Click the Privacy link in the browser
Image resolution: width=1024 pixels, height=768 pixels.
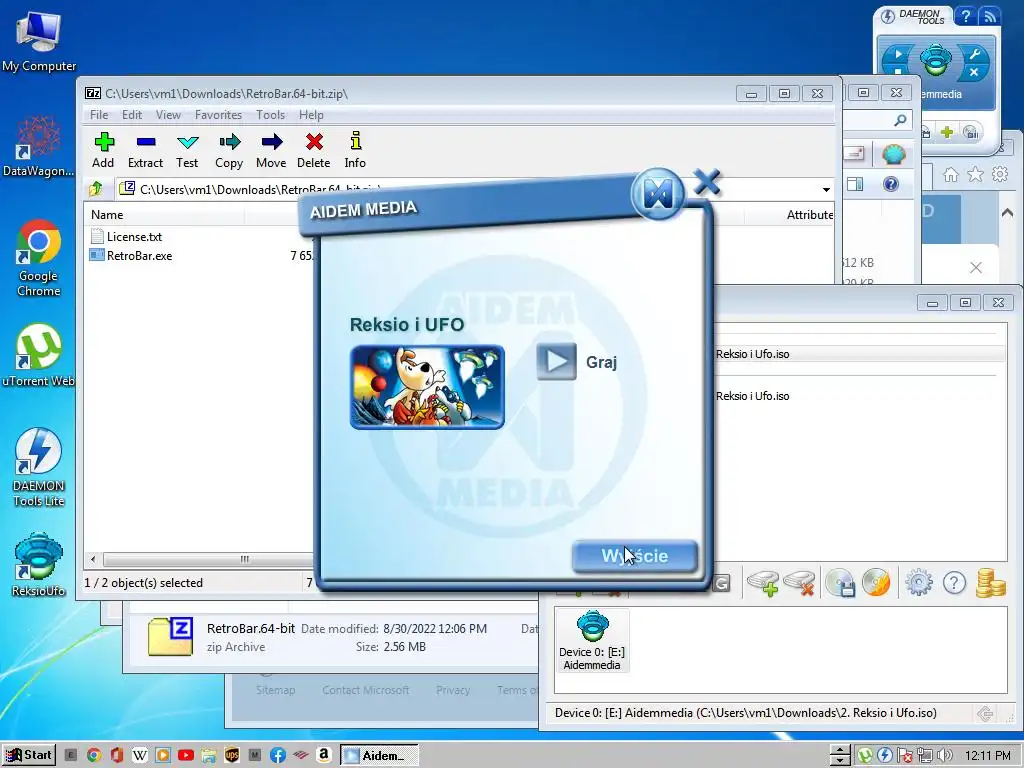(x=453, y=690)
